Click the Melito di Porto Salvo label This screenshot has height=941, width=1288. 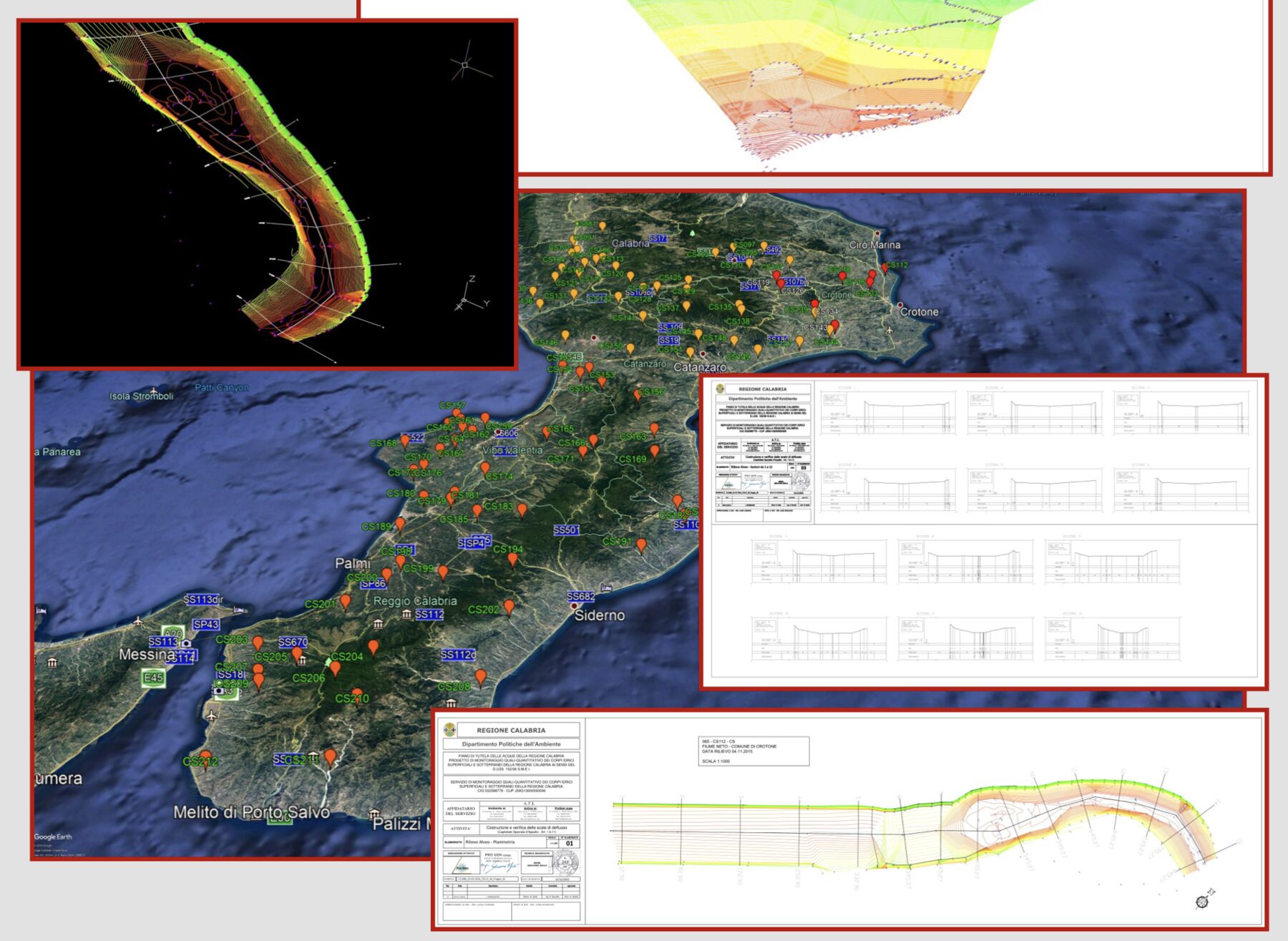point(251,812)
